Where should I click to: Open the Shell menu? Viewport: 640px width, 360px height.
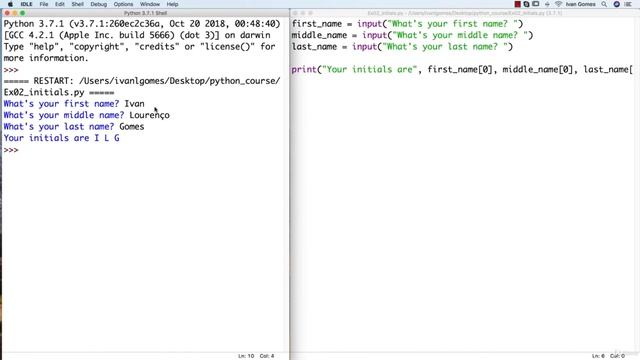78,4
